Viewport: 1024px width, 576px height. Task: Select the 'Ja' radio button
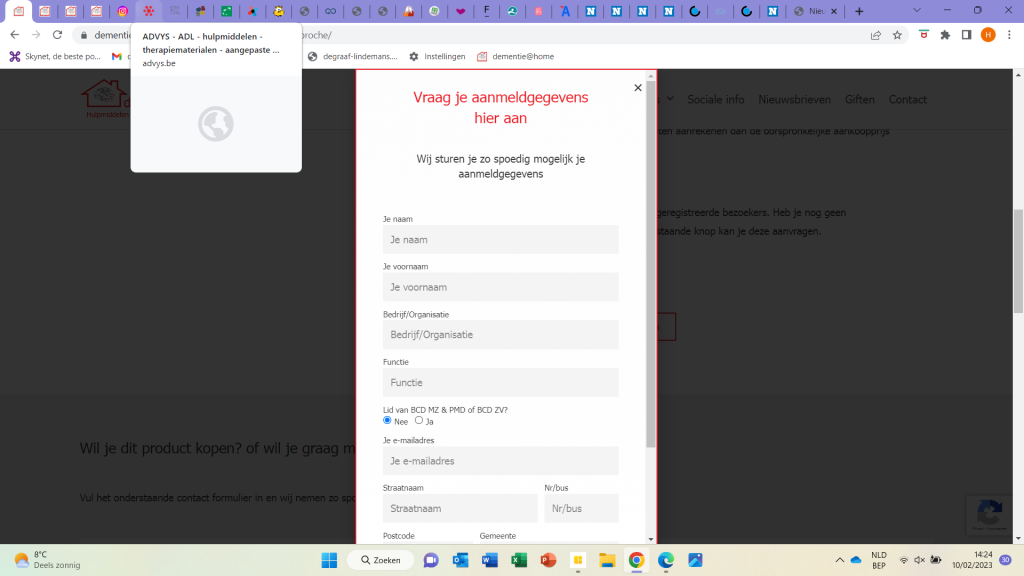419,421
